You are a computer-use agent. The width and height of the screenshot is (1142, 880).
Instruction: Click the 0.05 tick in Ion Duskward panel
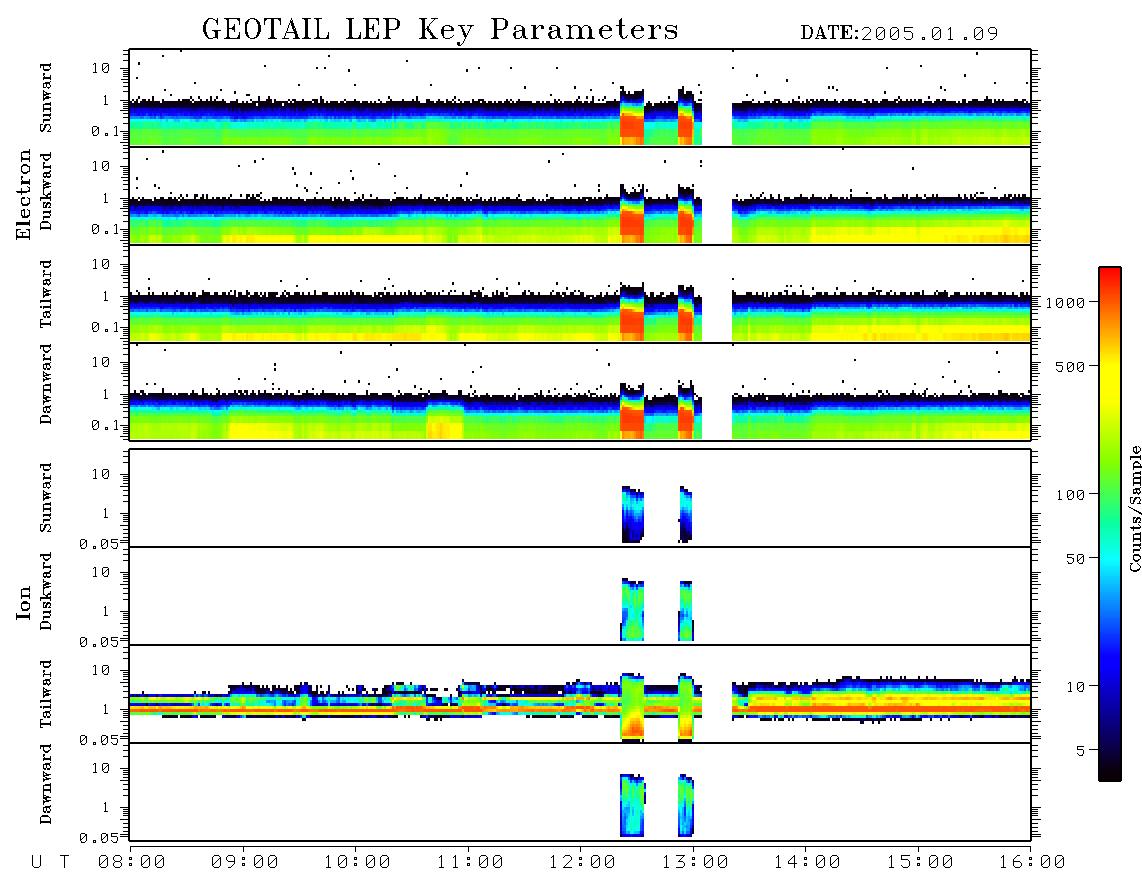[x=99, y=642]
